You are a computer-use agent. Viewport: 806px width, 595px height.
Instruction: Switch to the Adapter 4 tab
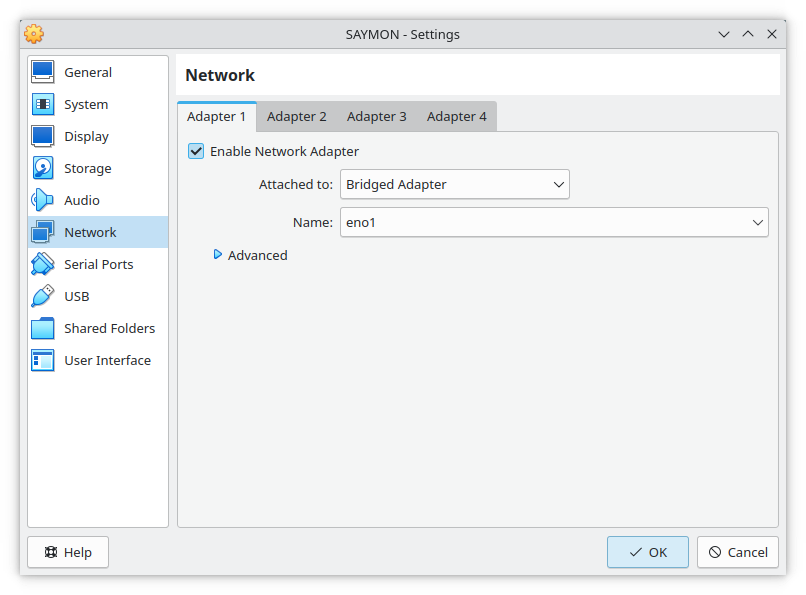click(x=456, y=117)
